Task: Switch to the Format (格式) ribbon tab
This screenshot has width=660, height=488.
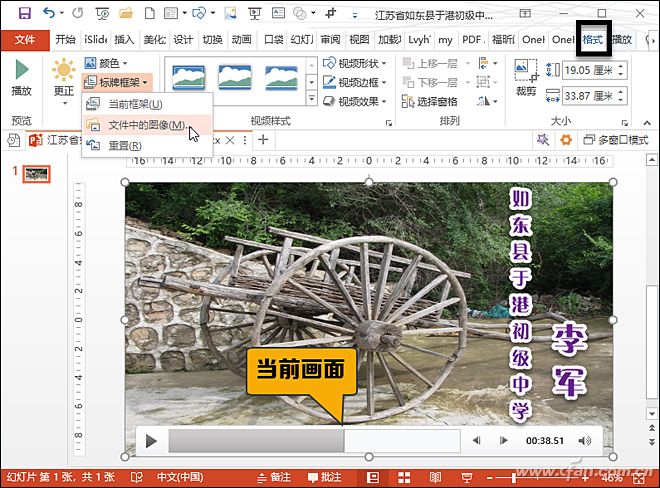Action: click(592, 39)
